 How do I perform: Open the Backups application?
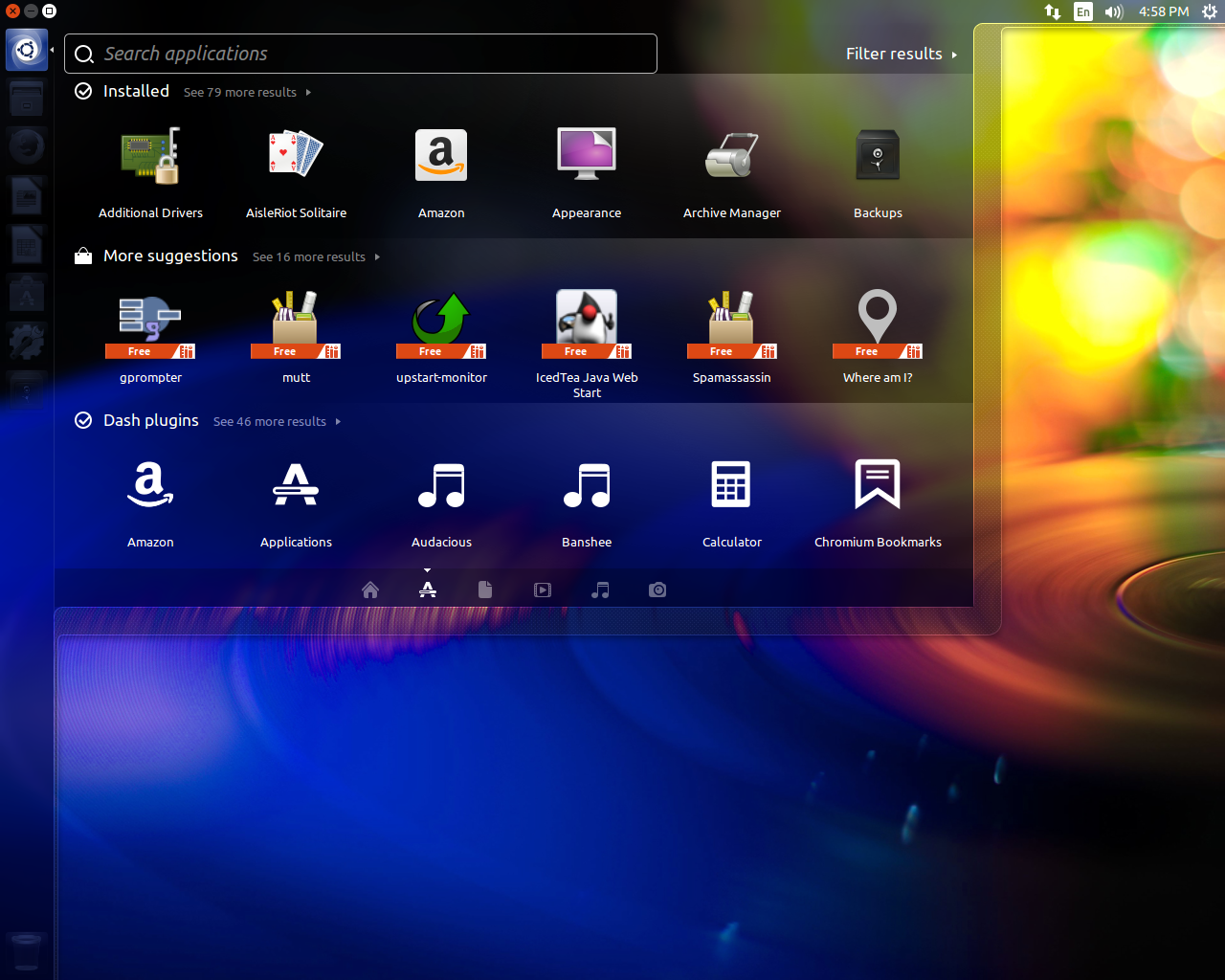[878, 172]
